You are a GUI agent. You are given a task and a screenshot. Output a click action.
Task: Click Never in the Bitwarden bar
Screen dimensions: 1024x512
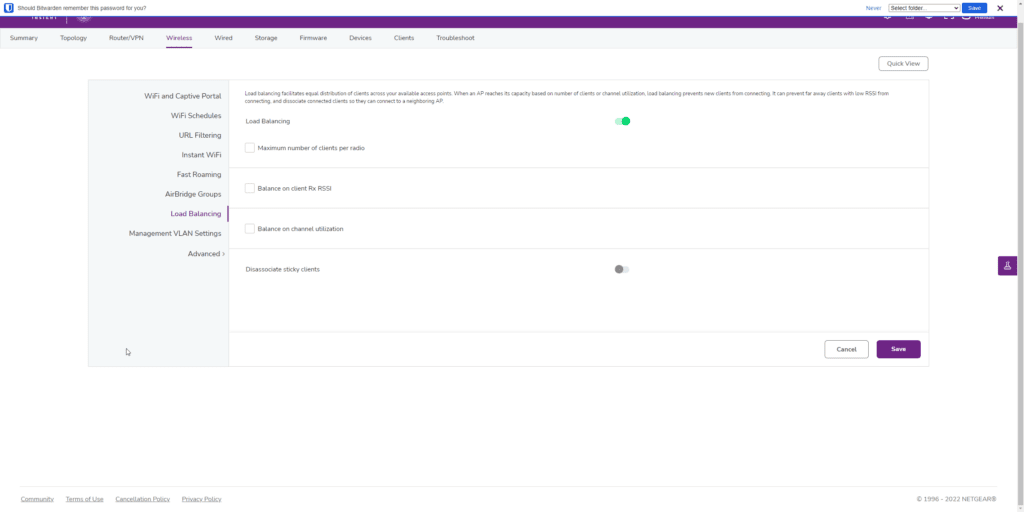(x=873, y=8)
